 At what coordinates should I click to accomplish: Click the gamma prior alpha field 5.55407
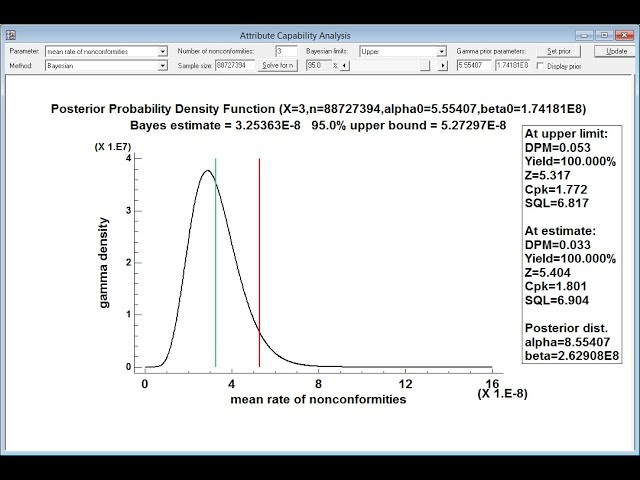pyautogui.click(x=474, y=65)
